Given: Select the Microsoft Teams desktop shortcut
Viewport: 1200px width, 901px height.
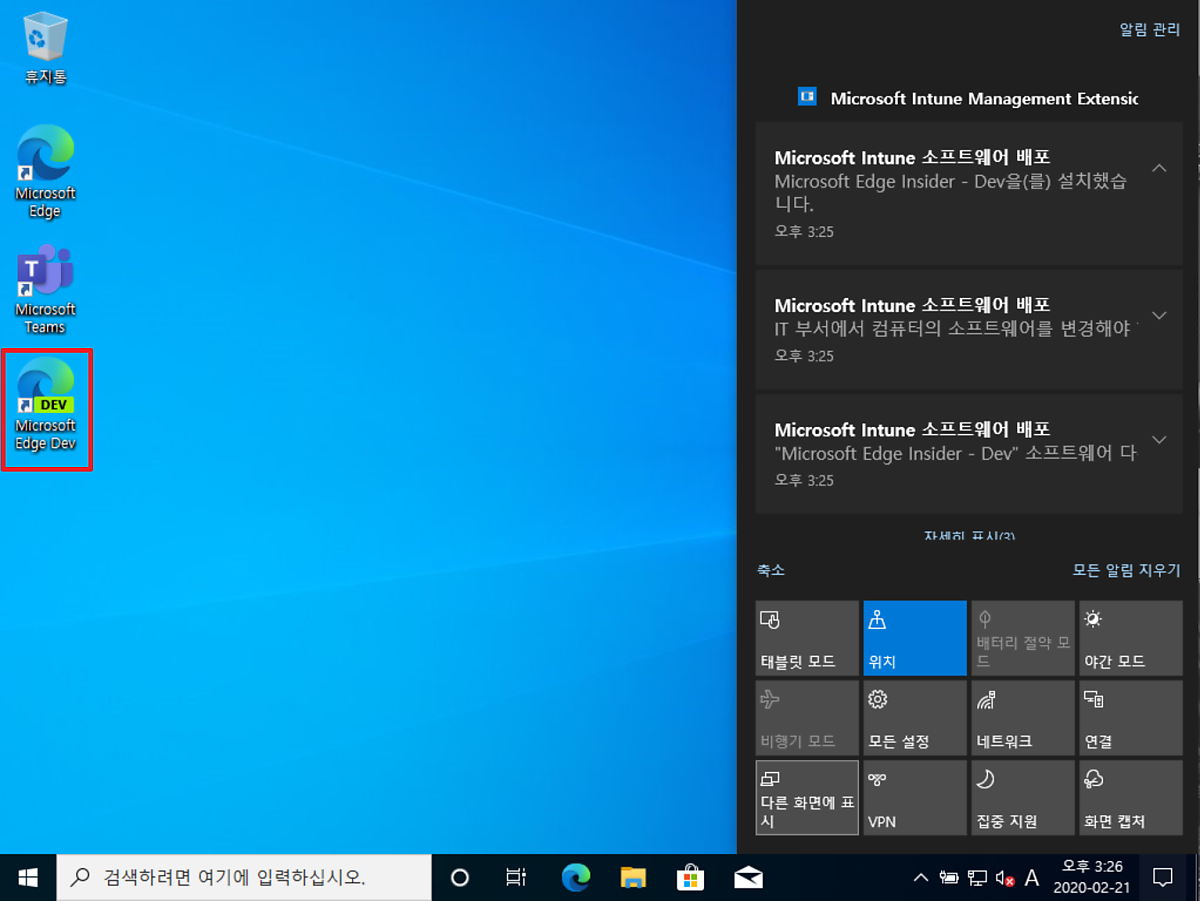Looking at the screenshot, I should click(45, 290).
